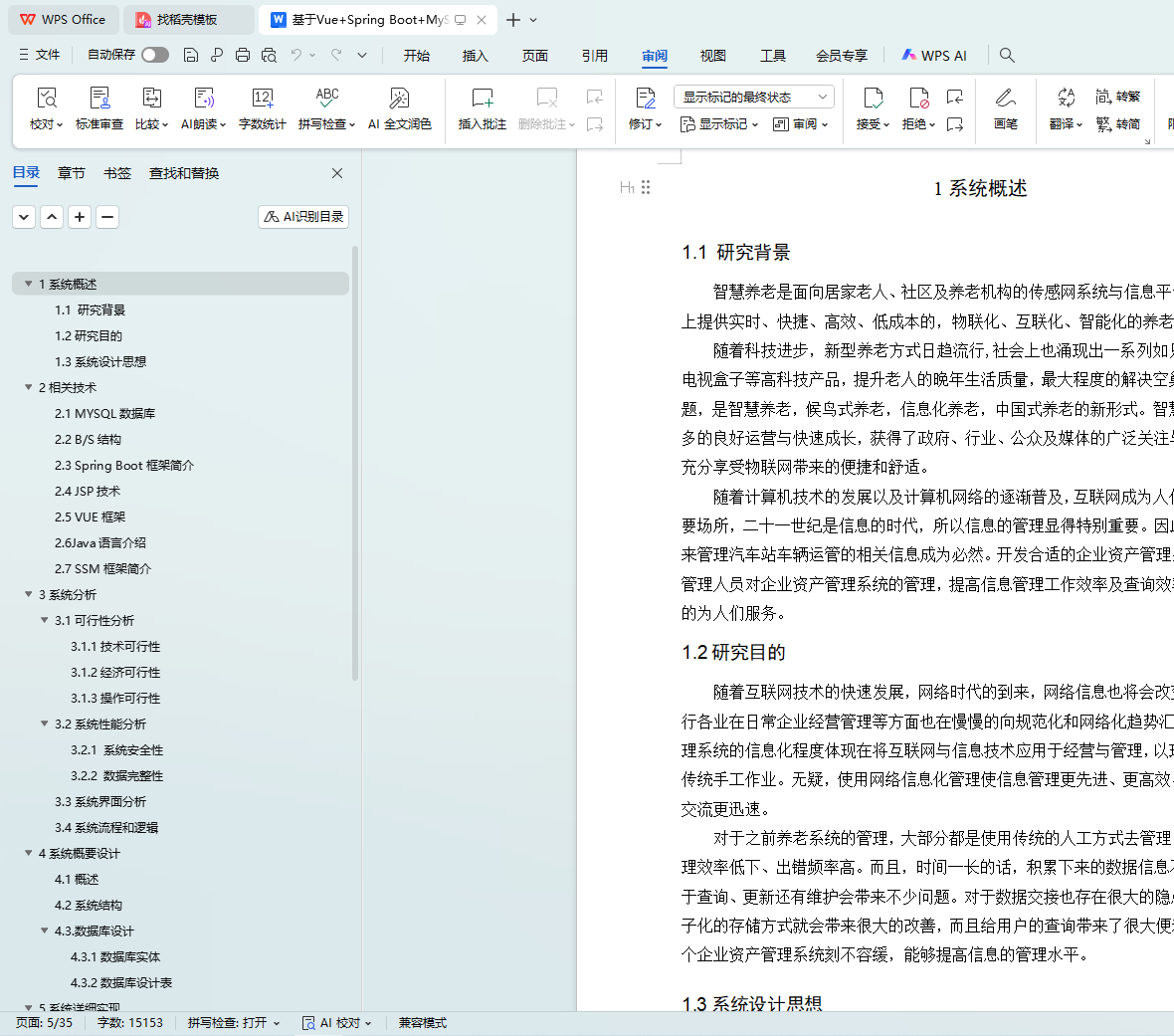Click the print icon in quick toolbar
Screen dimensions: 1174x1036
(x=243, y=55)
